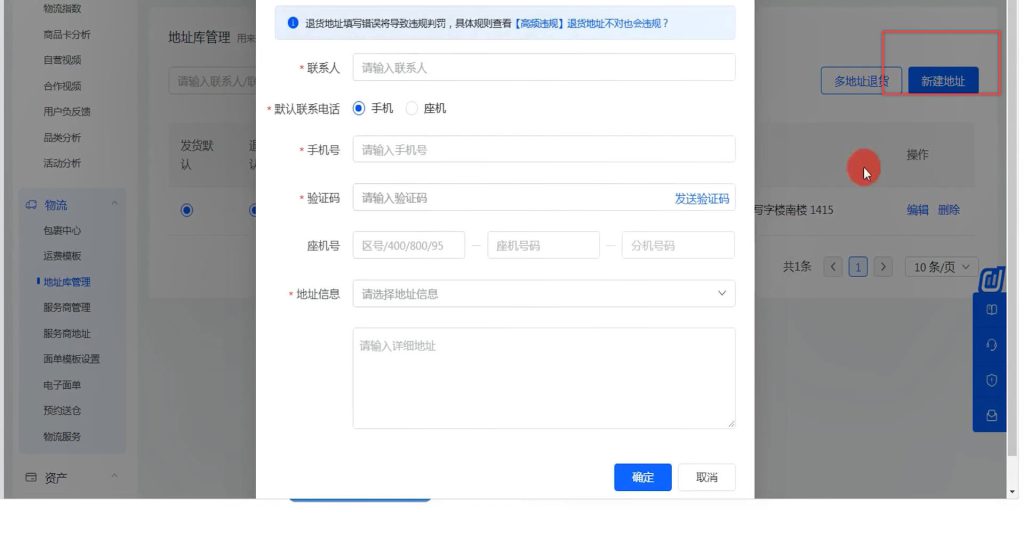Viewport: 1024px width, 538px height.
Task: Click the info icon in the warning banner
Action: point(292,23)
